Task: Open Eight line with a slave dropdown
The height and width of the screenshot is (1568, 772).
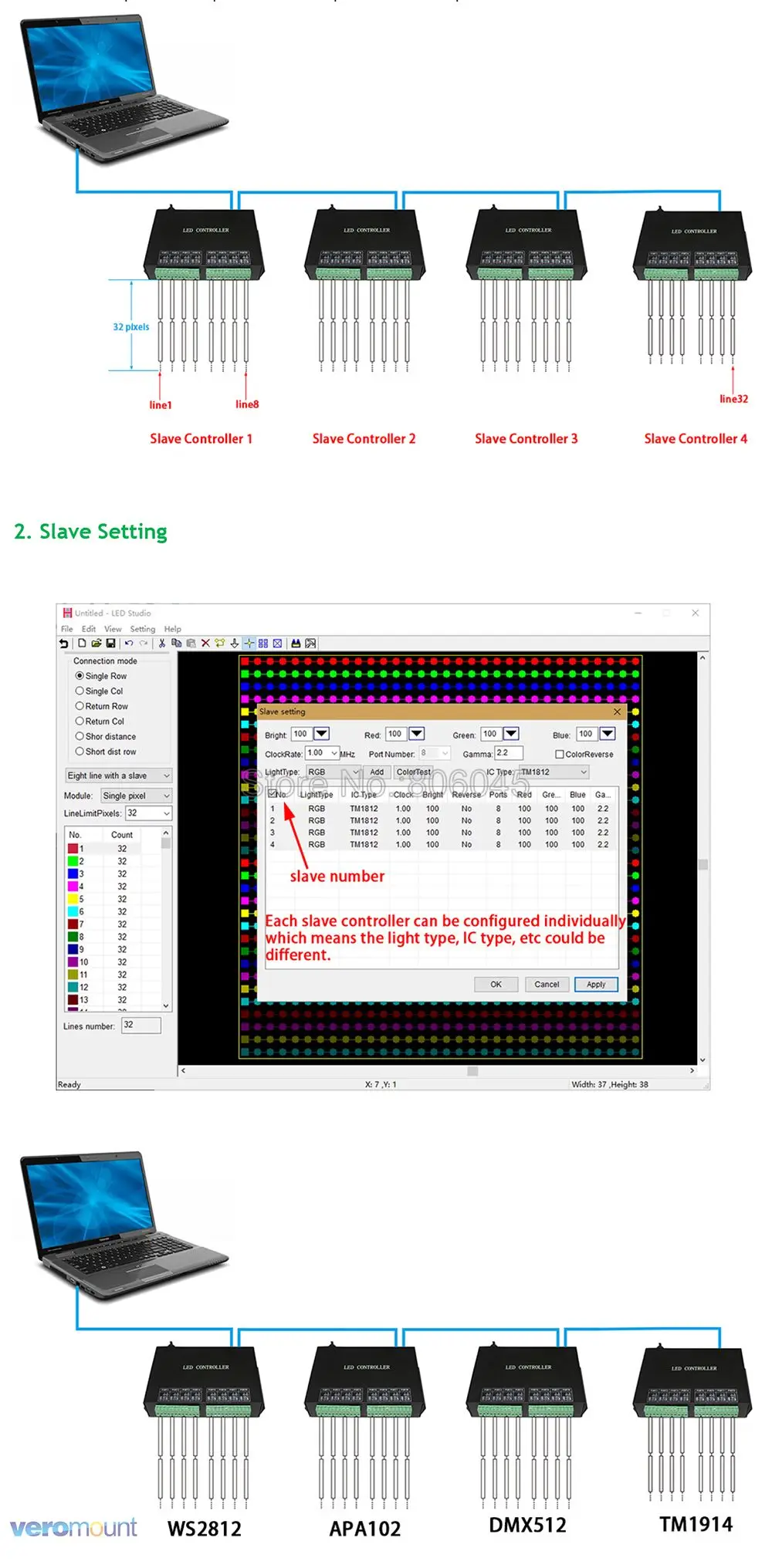Action: 119,776
